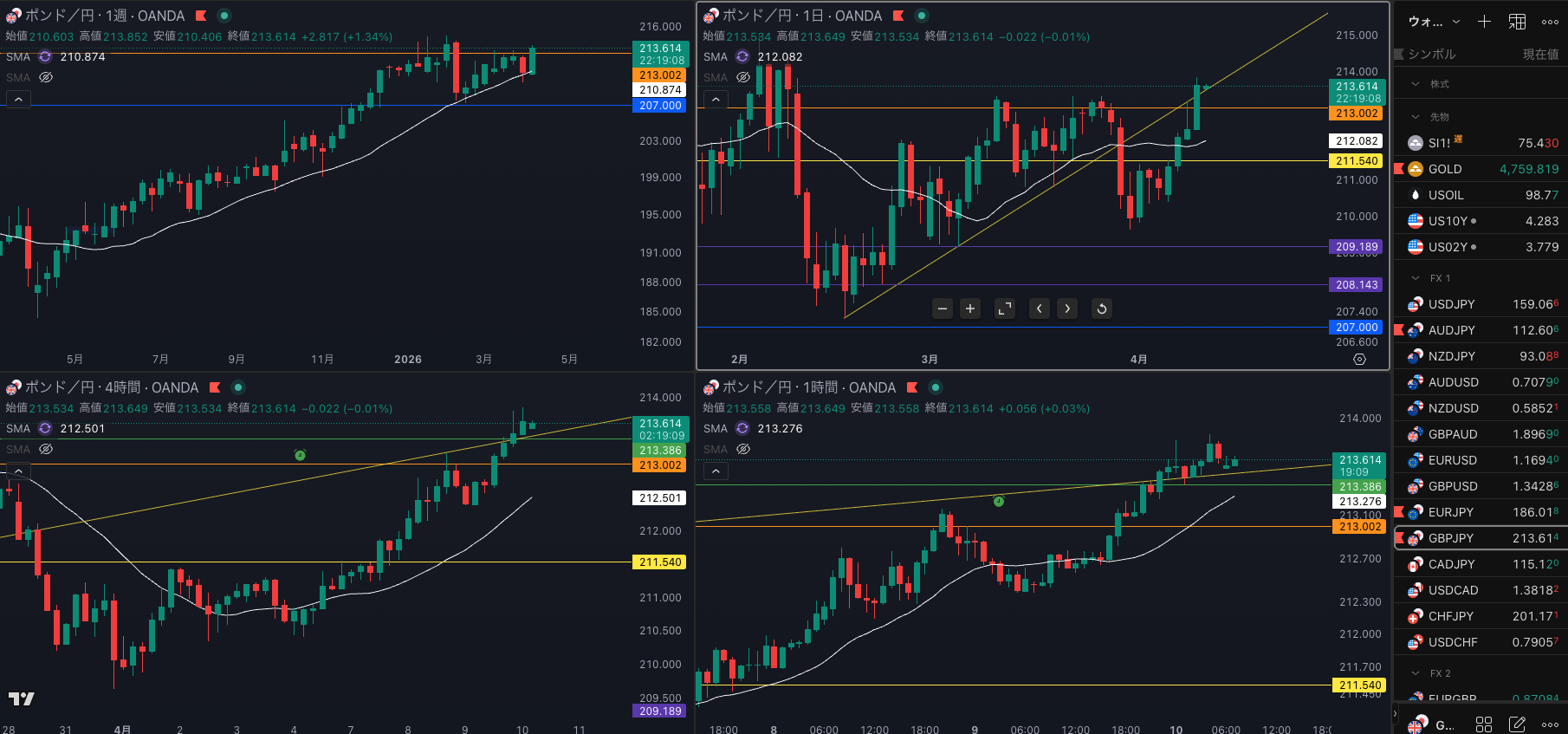Zoom out the daily chart
This screenshot has height=734, width=1568.
click(x=943, y=309)
